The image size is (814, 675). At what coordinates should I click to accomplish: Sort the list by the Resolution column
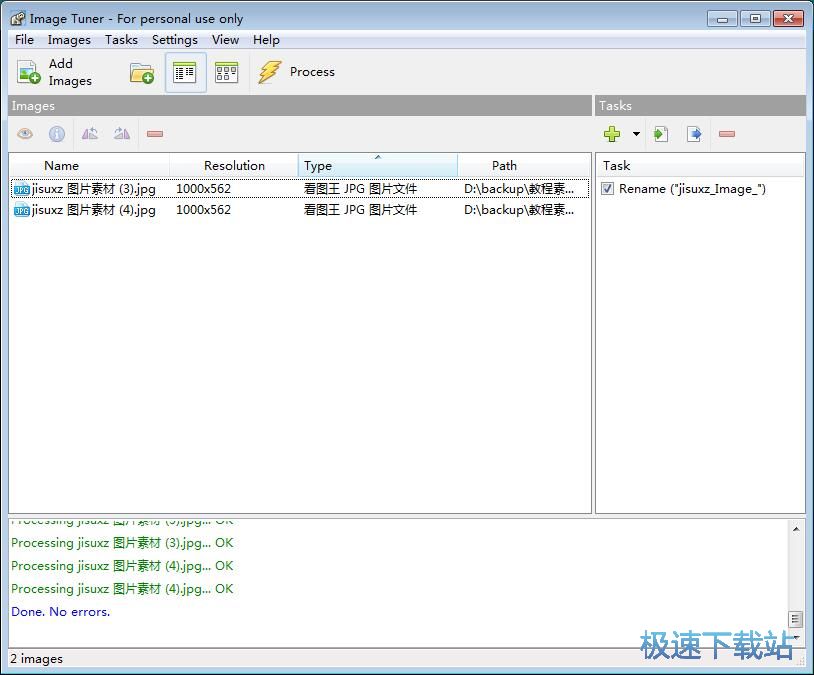pos(234,166)
